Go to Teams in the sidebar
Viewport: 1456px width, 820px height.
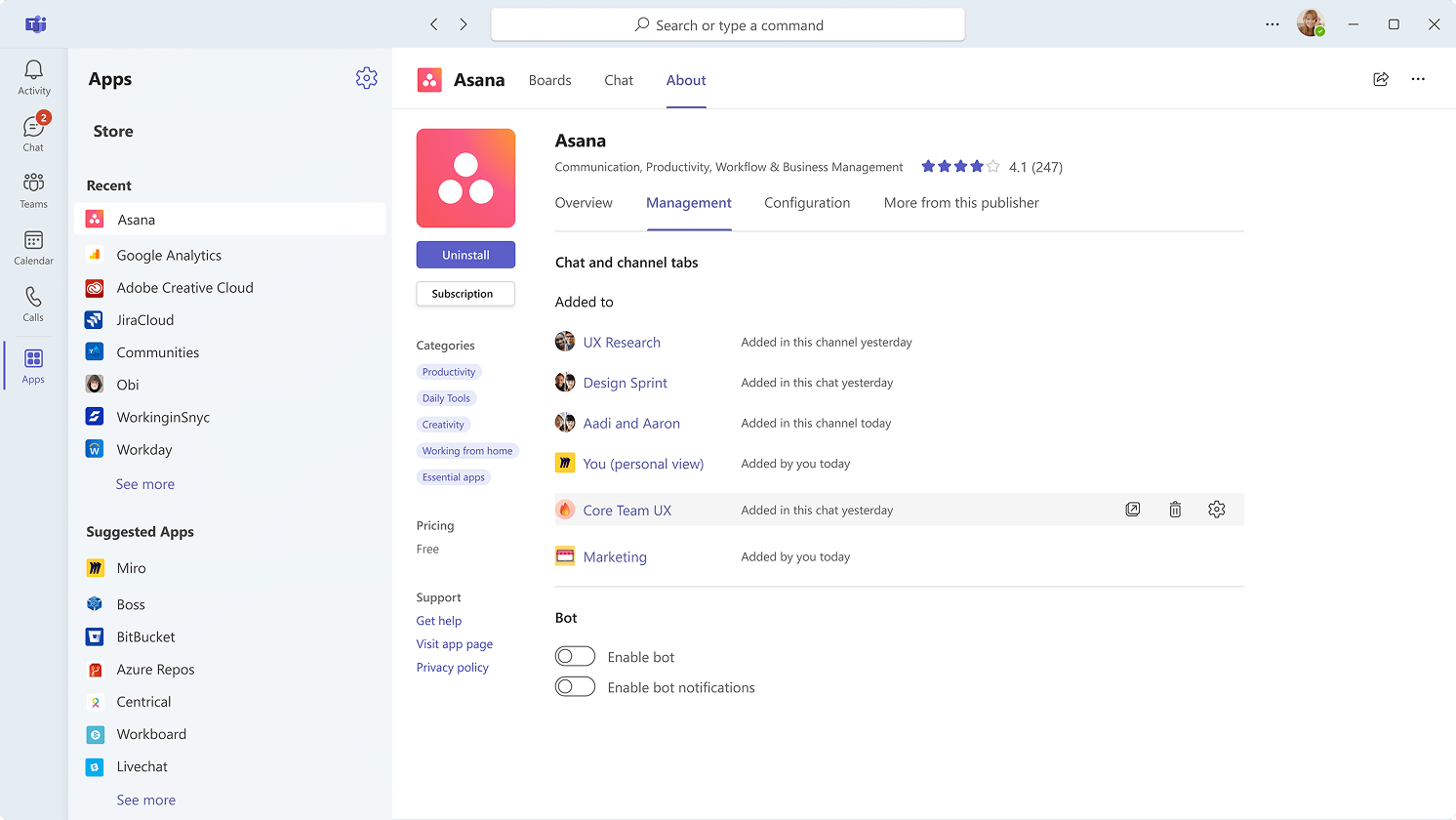click(33, 190)
